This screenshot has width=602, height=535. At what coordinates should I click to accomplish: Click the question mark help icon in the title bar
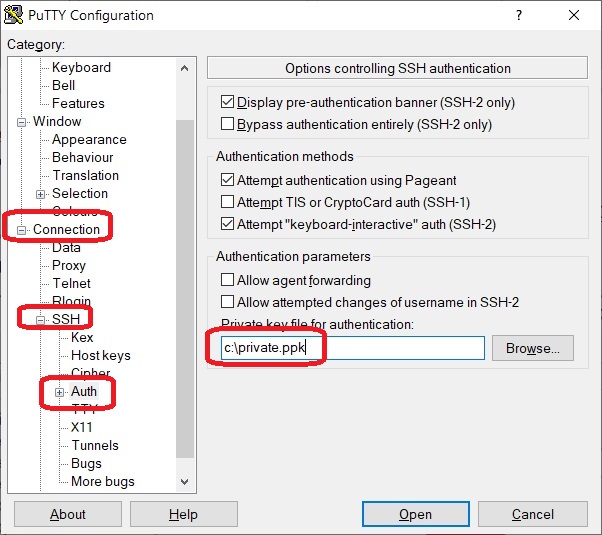point(519,15)
